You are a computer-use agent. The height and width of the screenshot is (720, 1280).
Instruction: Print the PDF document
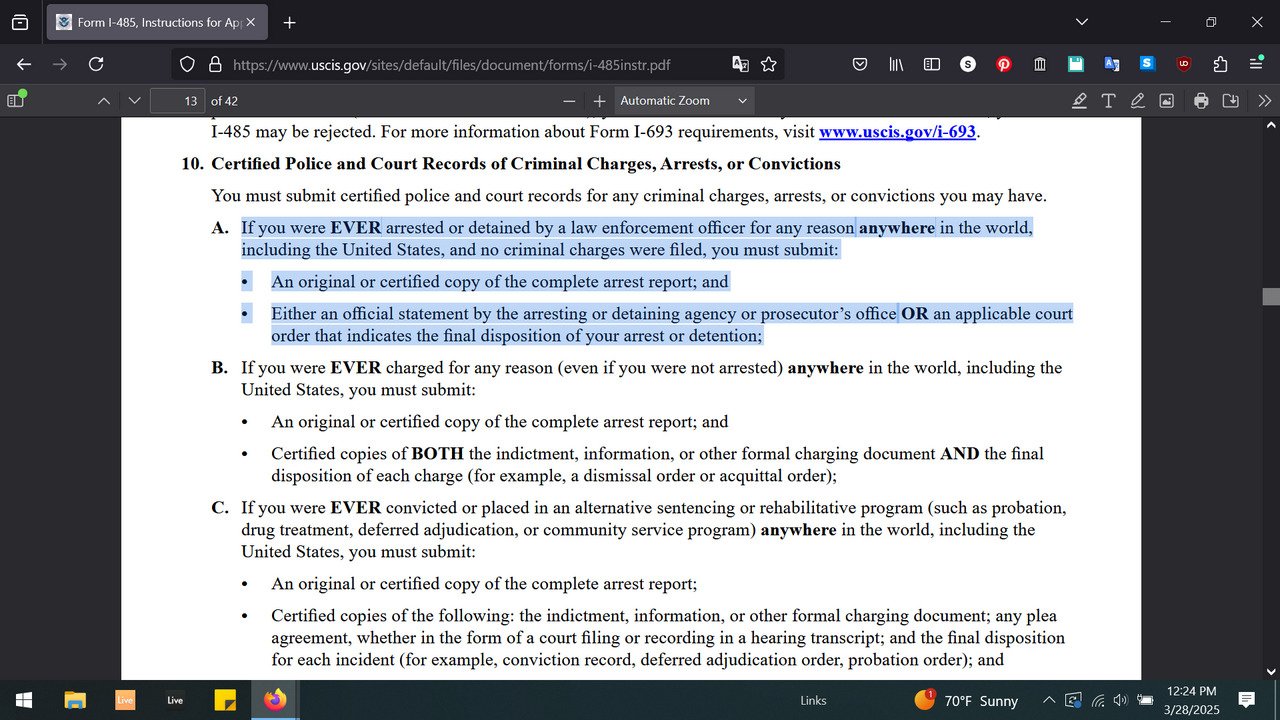(x=1201, y=100)
